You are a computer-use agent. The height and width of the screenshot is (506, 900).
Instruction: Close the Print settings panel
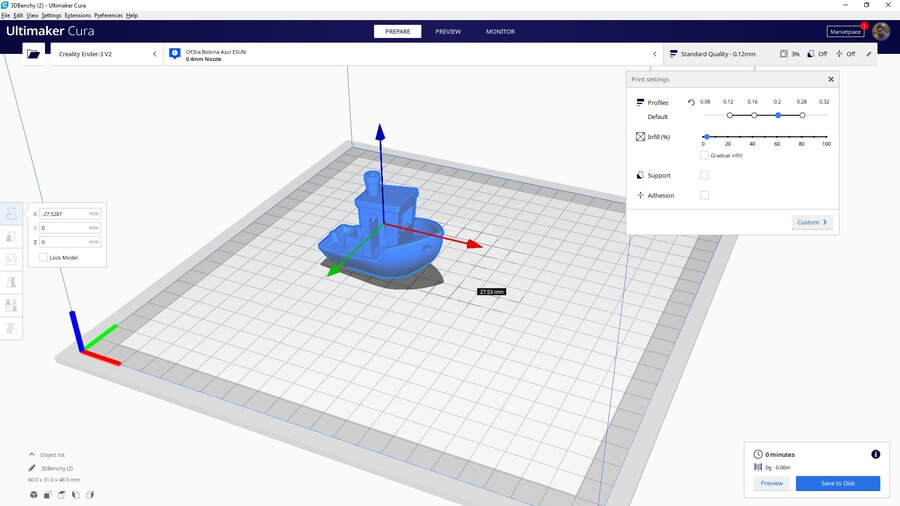pyautogui.click(x=831, y=79)
